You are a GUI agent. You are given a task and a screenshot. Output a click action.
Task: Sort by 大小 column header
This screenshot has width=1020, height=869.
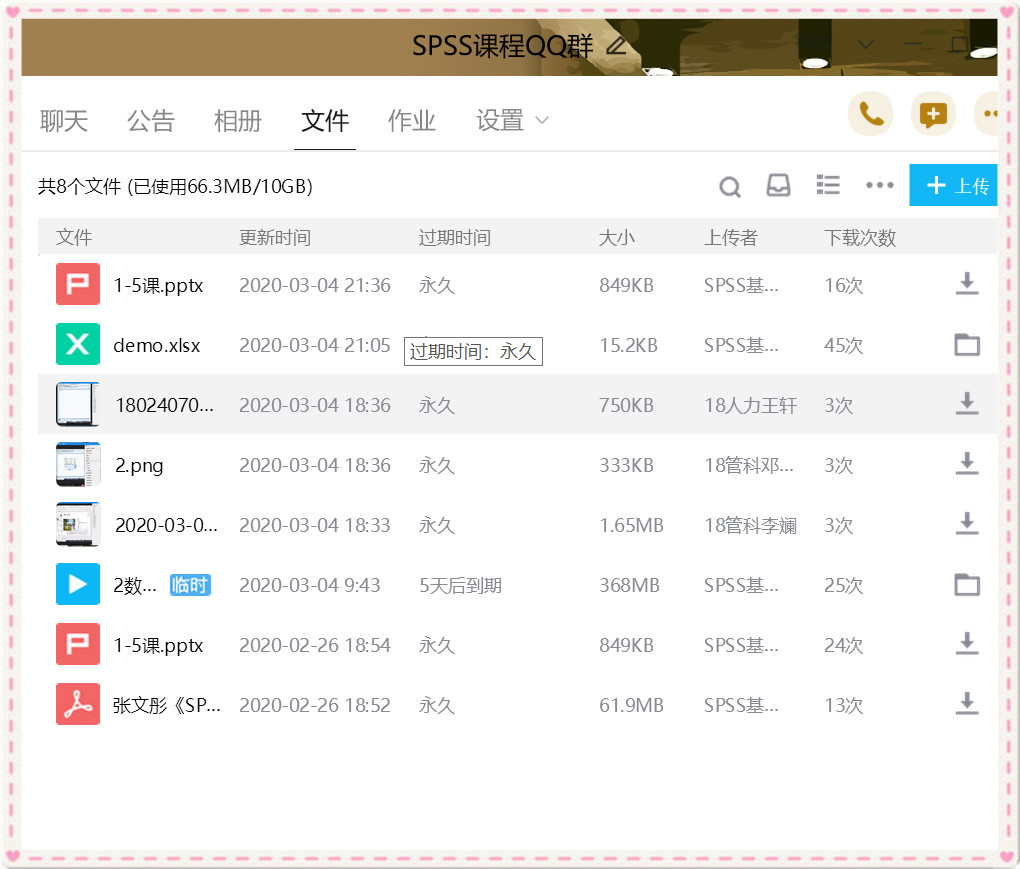pos(616,237)
